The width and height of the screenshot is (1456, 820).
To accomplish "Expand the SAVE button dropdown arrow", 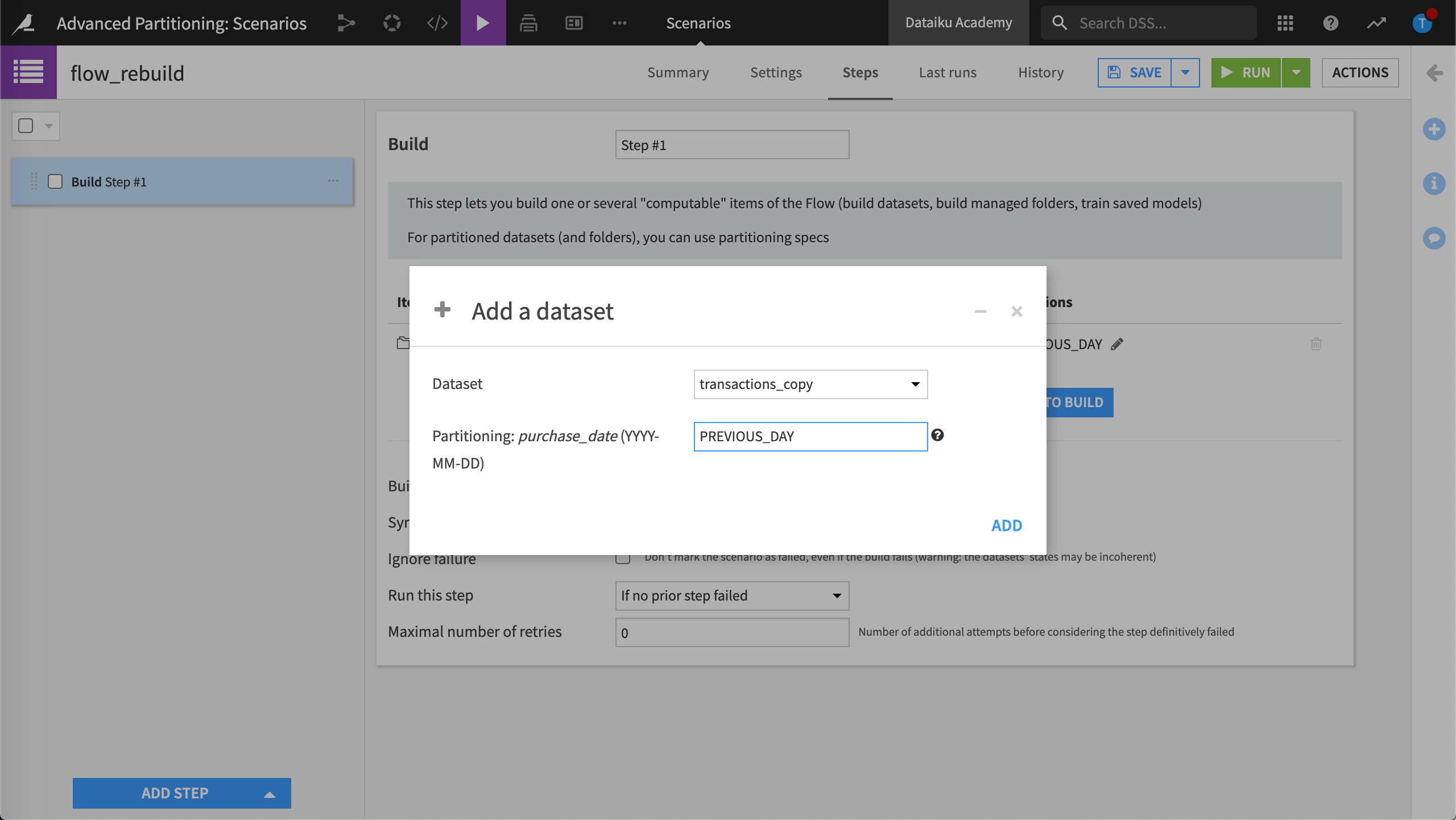I will point(1185,72).
